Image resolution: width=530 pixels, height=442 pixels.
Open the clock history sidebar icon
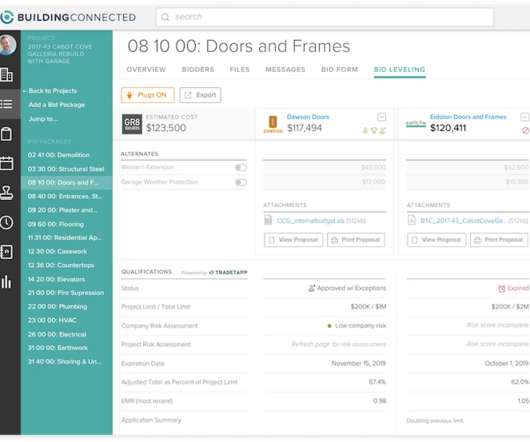7,223
